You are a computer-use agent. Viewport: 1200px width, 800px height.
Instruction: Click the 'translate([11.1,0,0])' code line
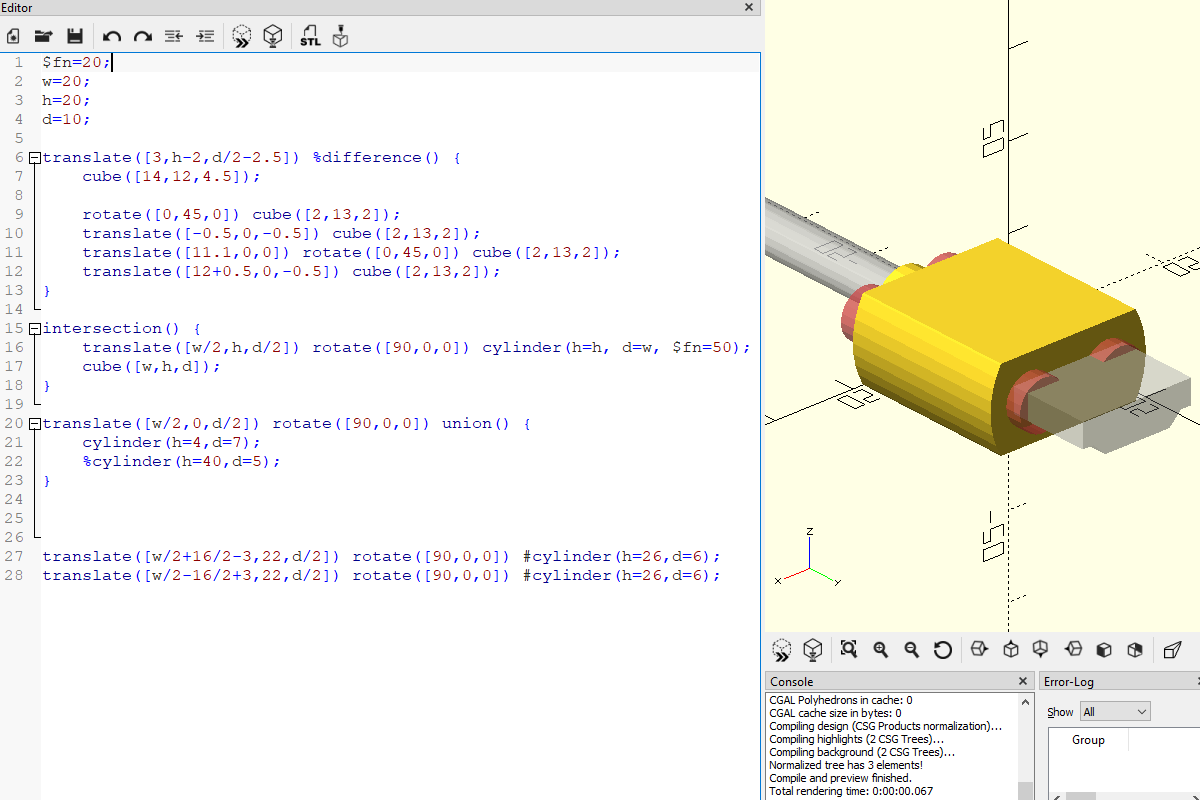(x=351, y=253)
